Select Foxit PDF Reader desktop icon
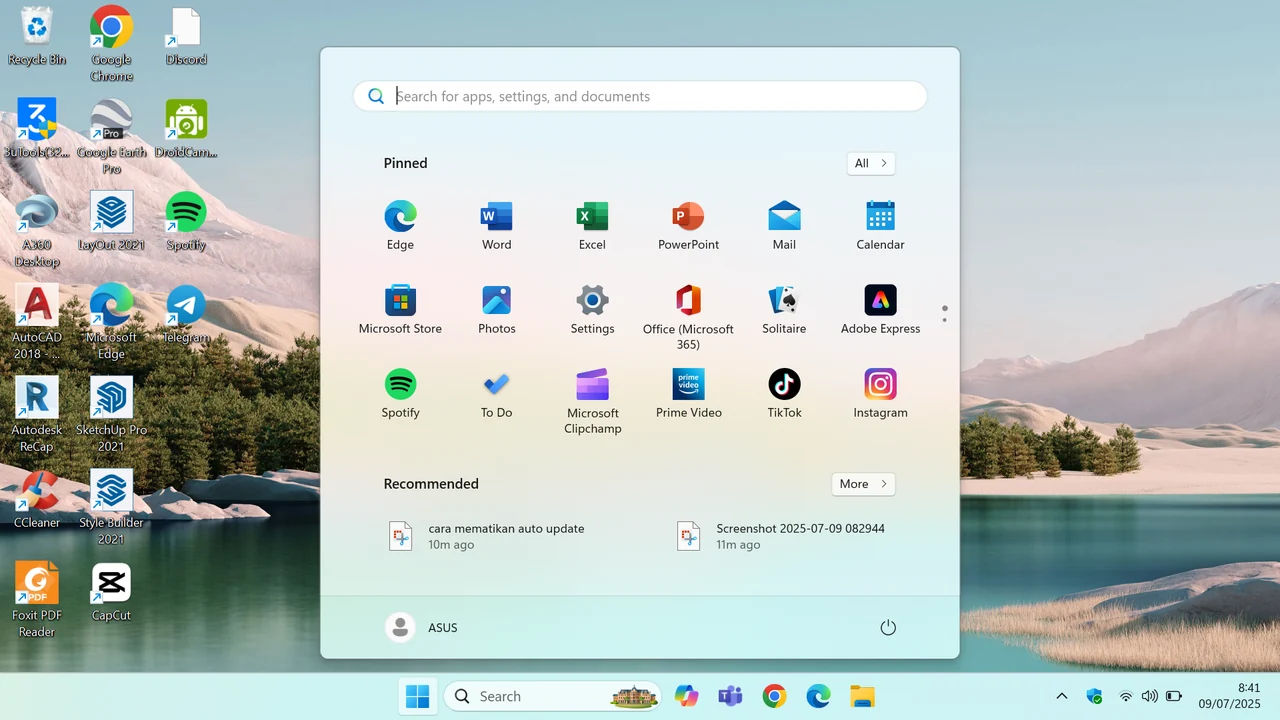This screenshot has height=720, width=1280. click(37, 599)
